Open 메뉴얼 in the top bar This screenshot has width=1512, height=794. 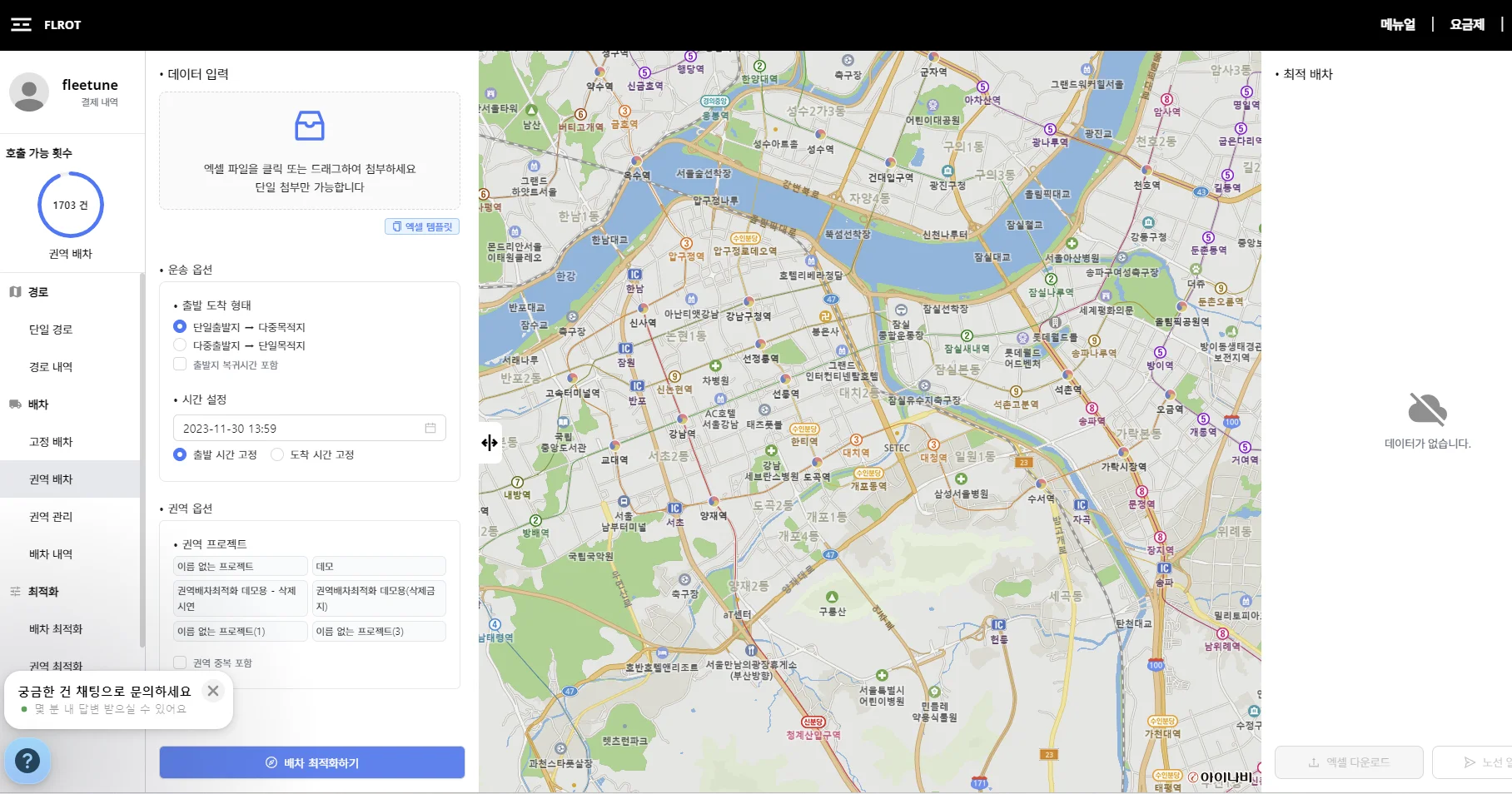1397,25
